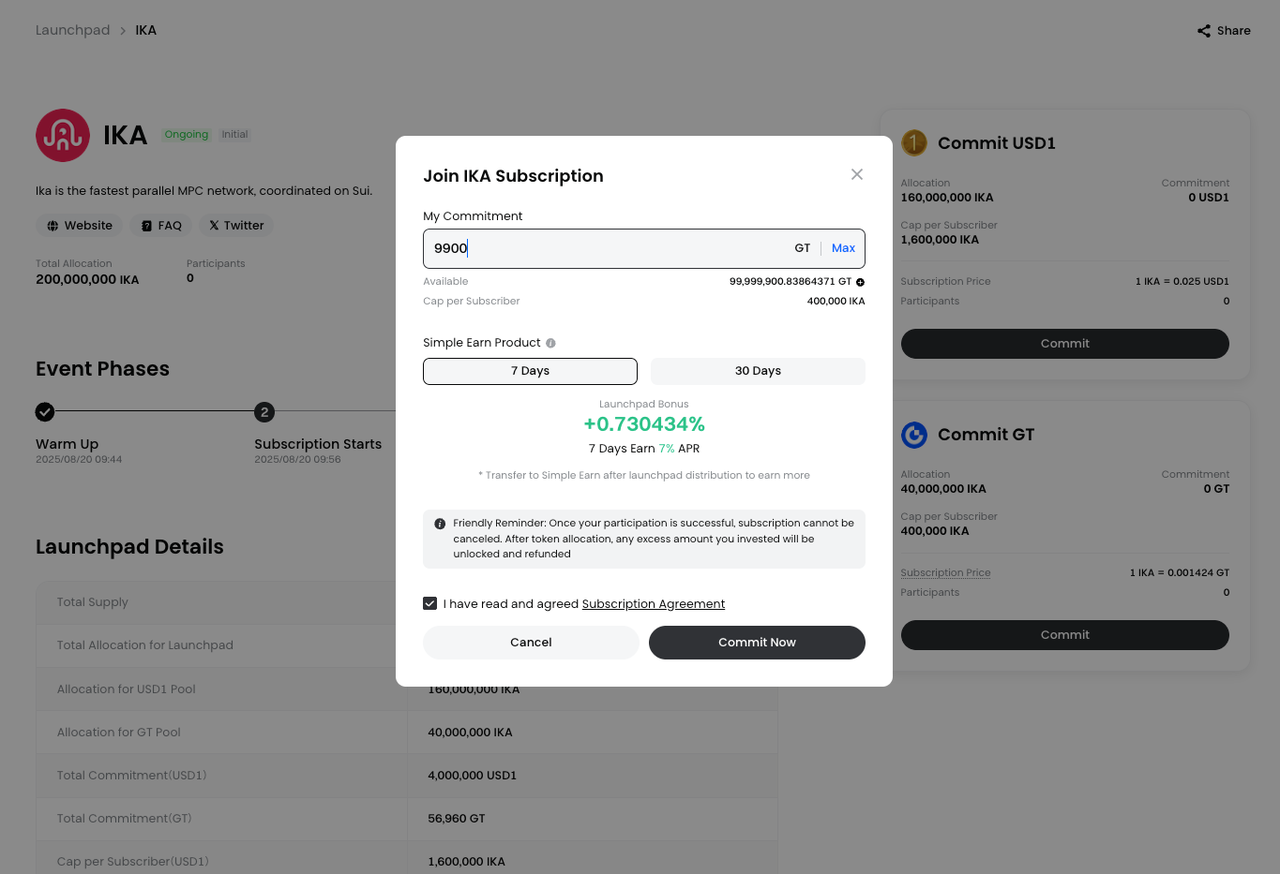Select the 7 Days earn option
The image size is (1280, 874).
tap(530, 371)
